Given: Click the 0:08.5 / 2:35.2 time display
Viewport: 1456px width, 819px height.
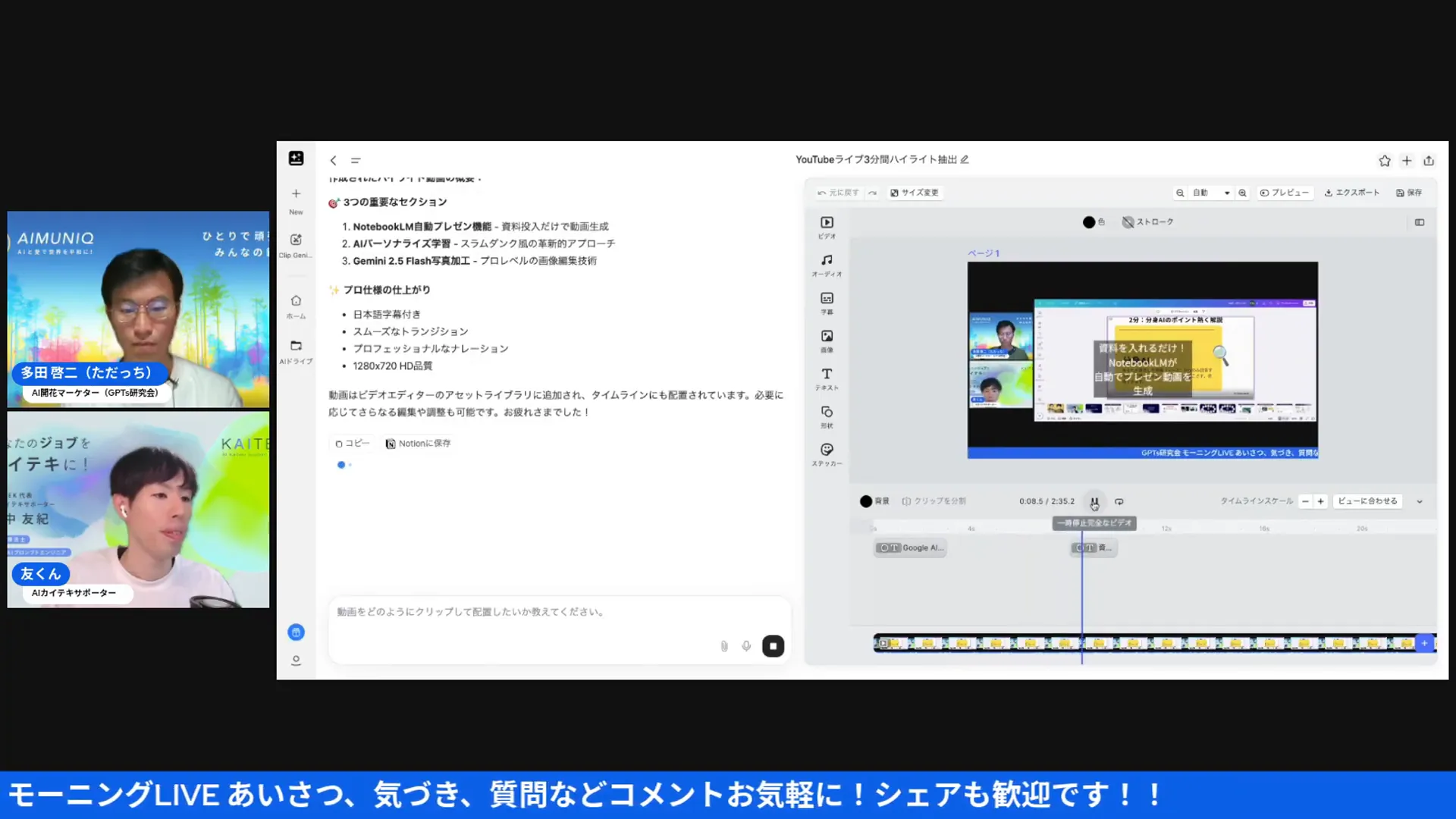Looking at the screenshot, I should point(1046,501).
